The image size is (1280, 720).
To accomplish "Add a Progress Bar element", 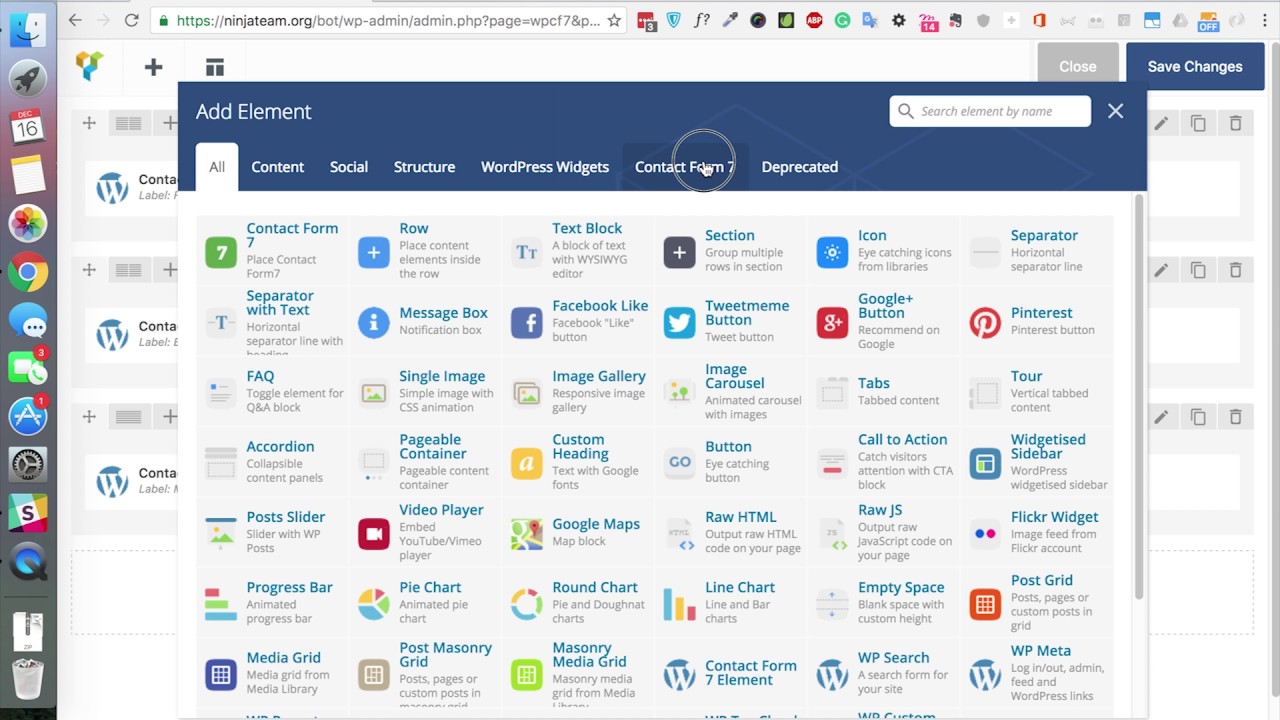I will point(272,604).
